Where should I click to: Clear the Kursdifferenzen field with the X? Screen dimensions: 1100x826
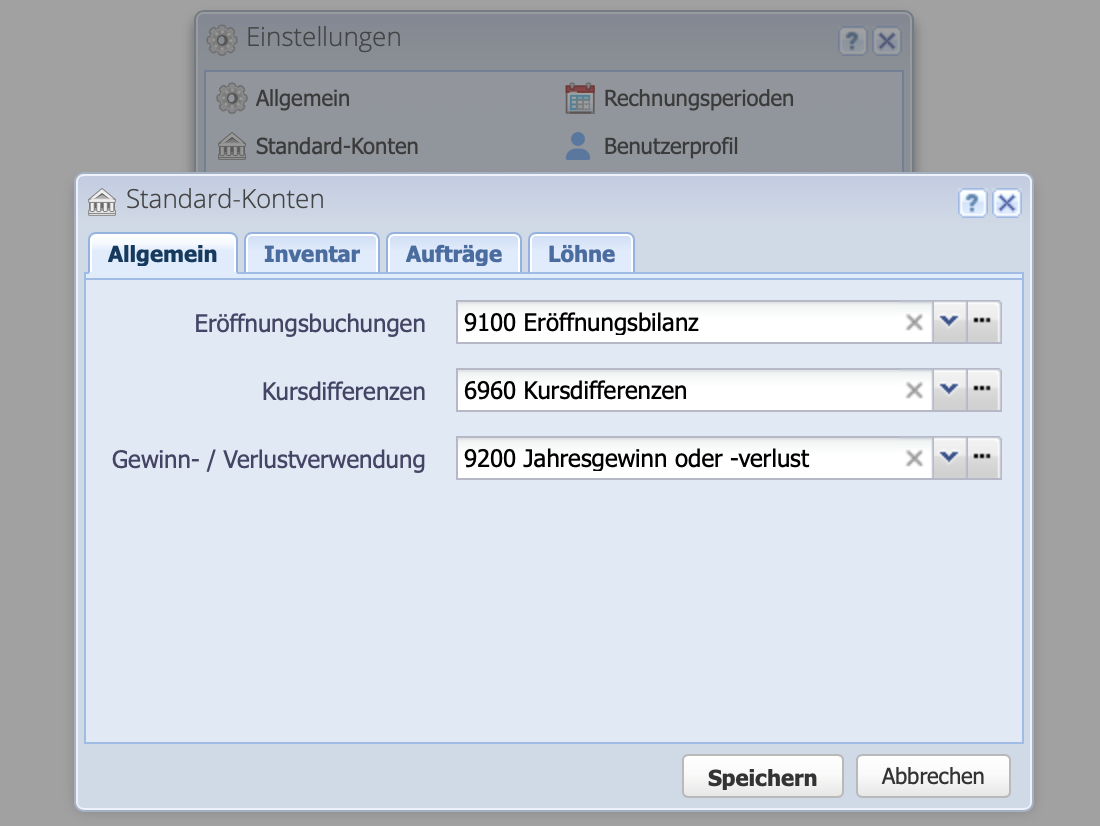click(x=913, y=390)
